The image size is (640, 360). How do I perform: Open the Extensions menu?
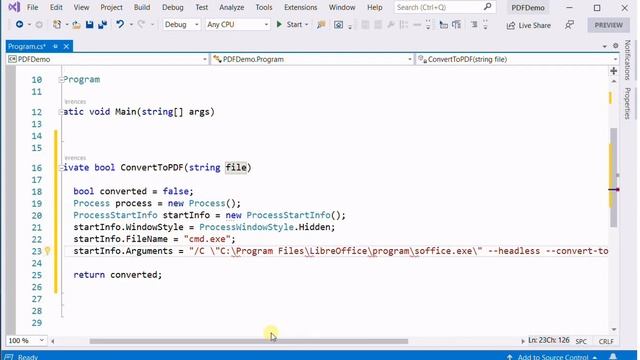[x=300, y=7]
